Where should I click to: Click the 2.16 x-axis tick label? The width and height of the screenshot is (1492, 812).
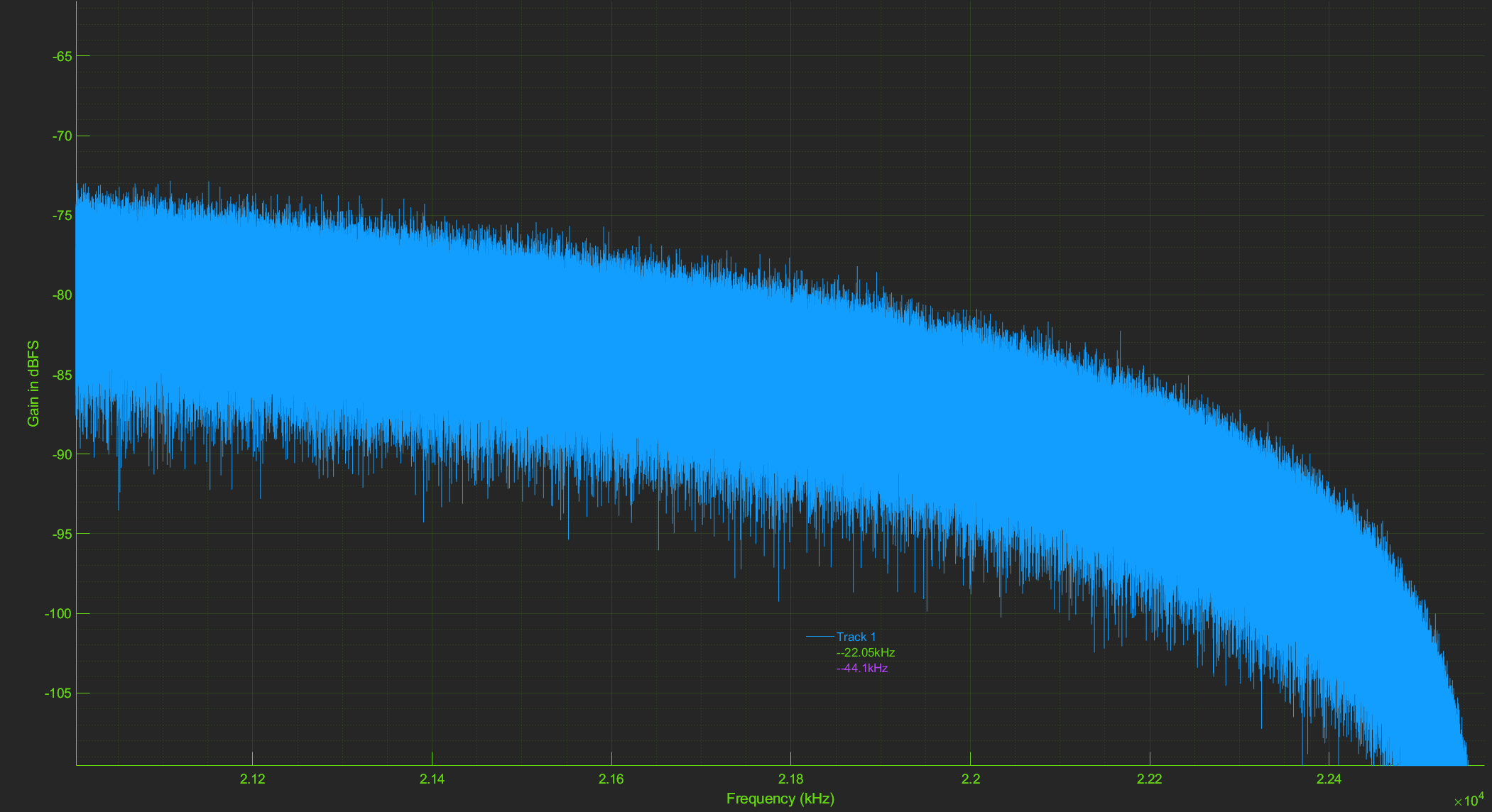coord(611,779)
